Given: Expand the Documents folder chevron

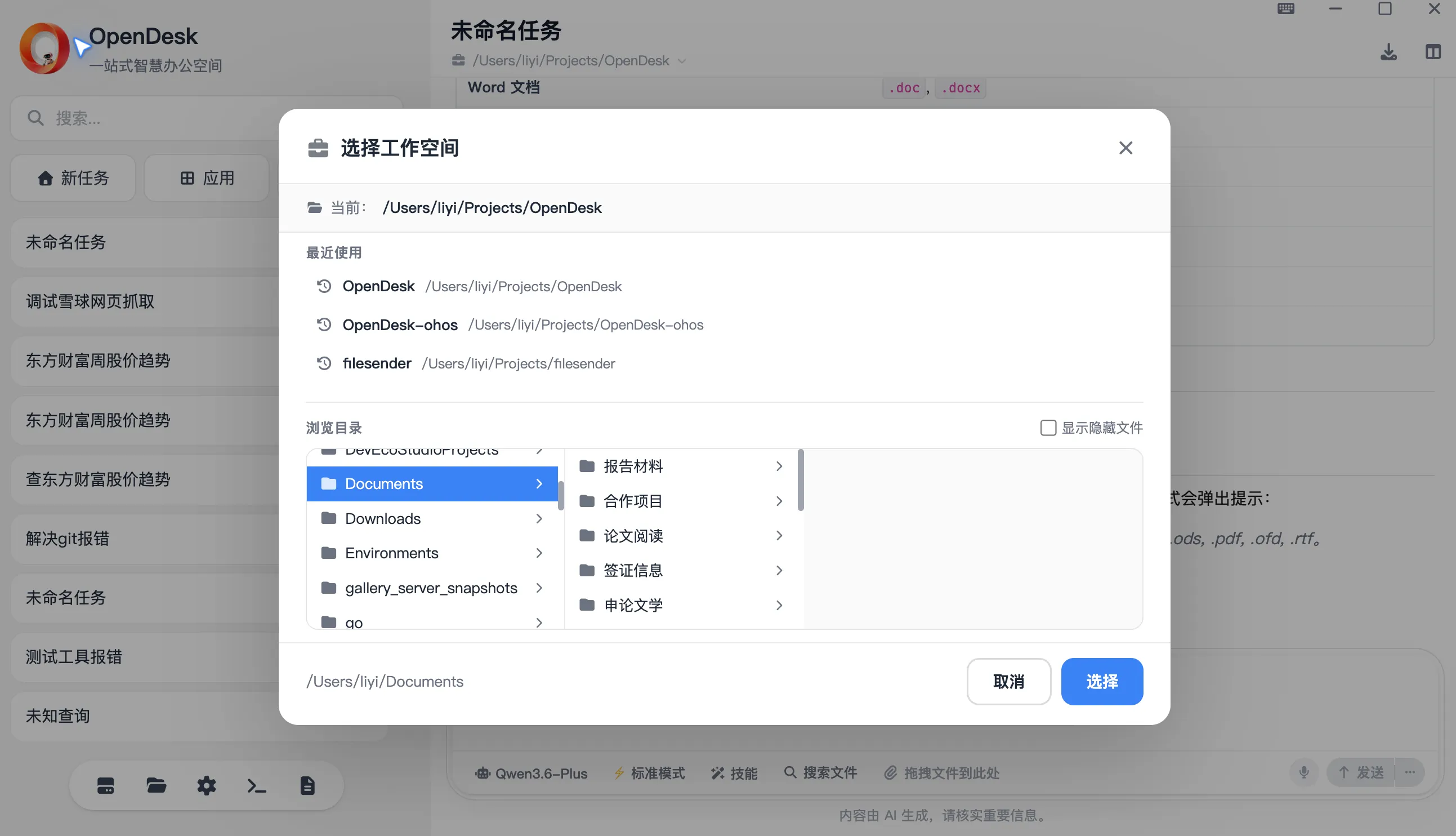Looking at the screenshot, I should pos(539,483).
